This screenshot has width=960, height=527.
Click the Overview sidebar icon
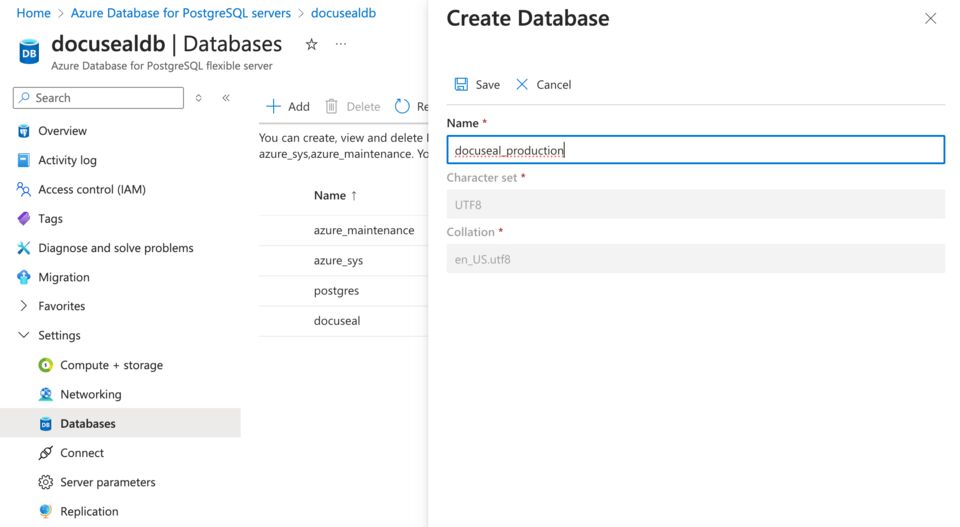point(24,131)
